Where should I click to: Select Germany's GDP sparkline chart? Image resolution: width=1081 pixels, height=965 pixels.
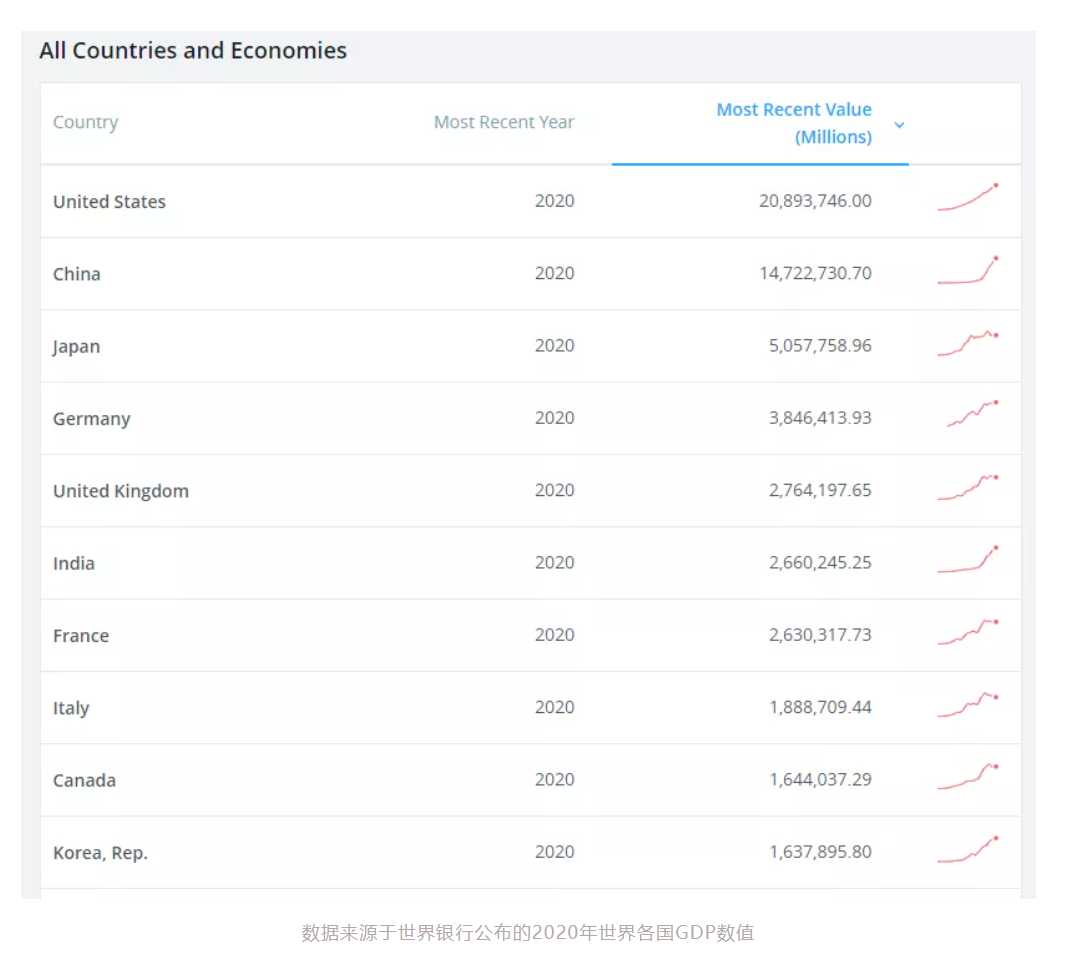pos(972,414)
